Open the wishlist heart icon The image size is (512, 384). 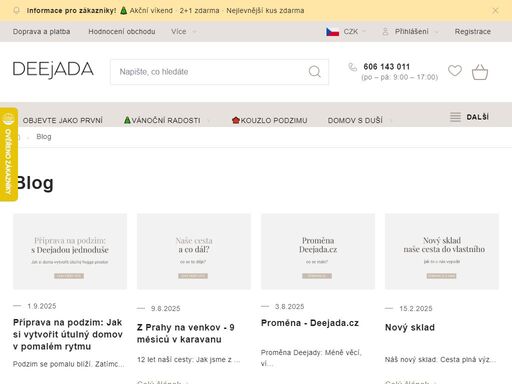click(455, 71)
